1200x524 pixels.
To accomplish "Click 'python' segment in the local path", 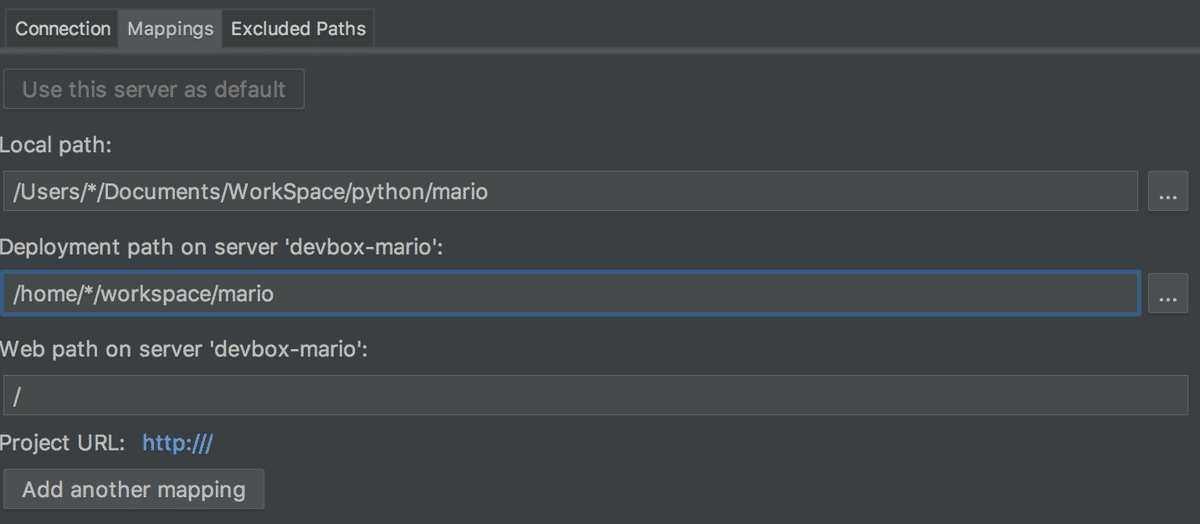I will point(387,191).
